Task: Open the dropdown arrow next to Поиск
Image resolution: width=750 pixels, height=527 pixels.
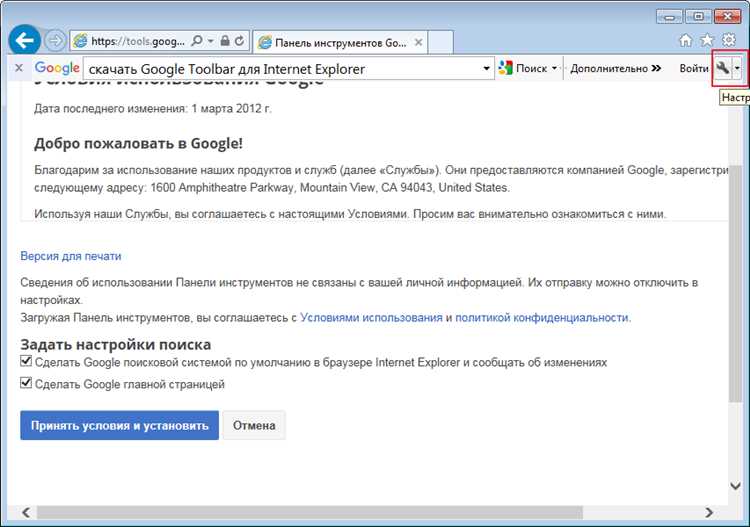Action: point(554,68)
